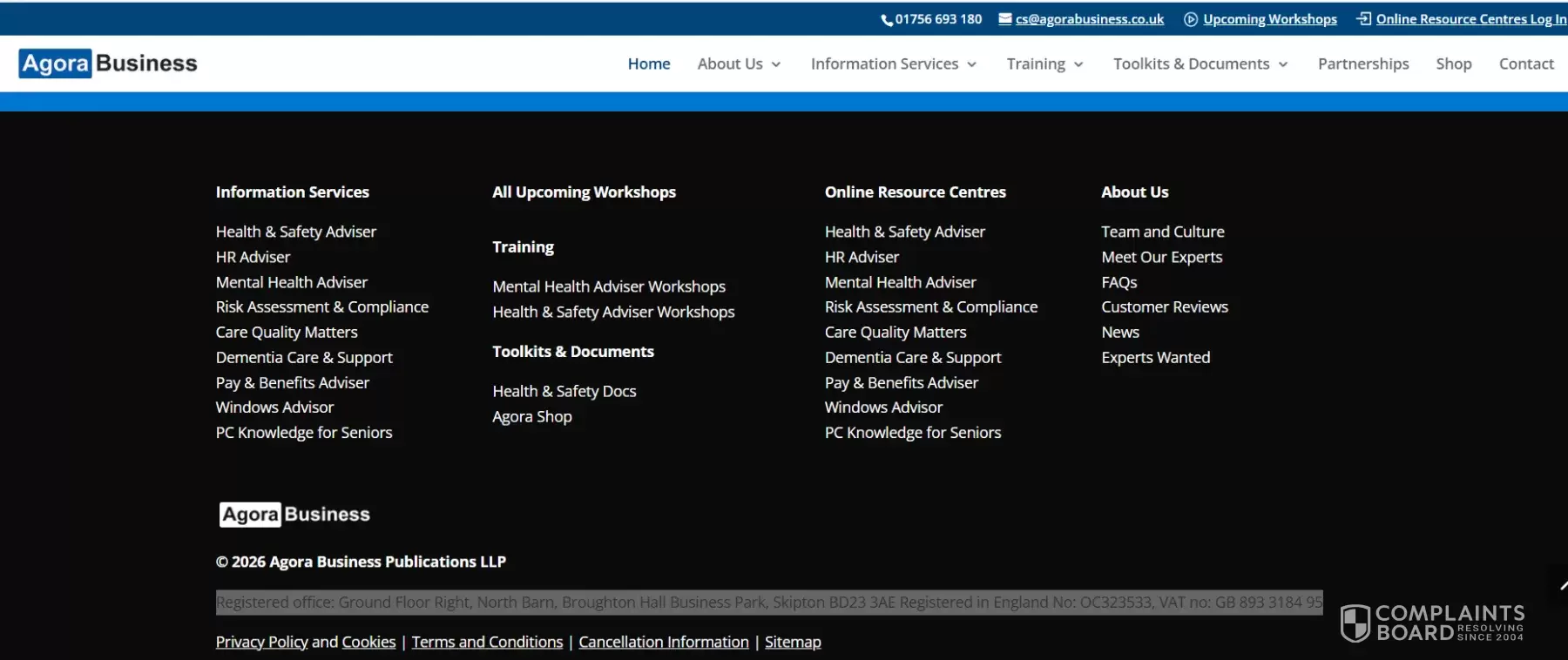Click the highlighted registered office text
Image resolution: width=1568 pixels, height=660 pixels.
click(x=768, y=603)
